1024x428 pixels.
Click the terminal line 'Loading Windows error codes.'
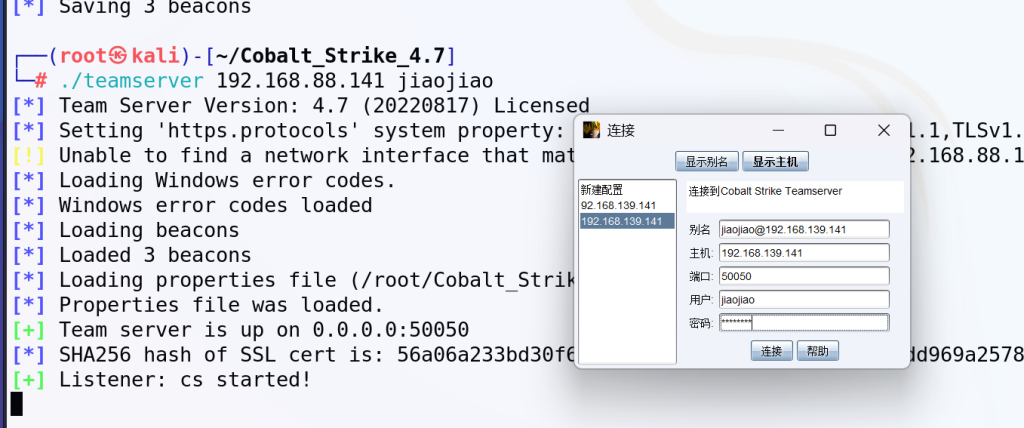click(x=227, y=180)
